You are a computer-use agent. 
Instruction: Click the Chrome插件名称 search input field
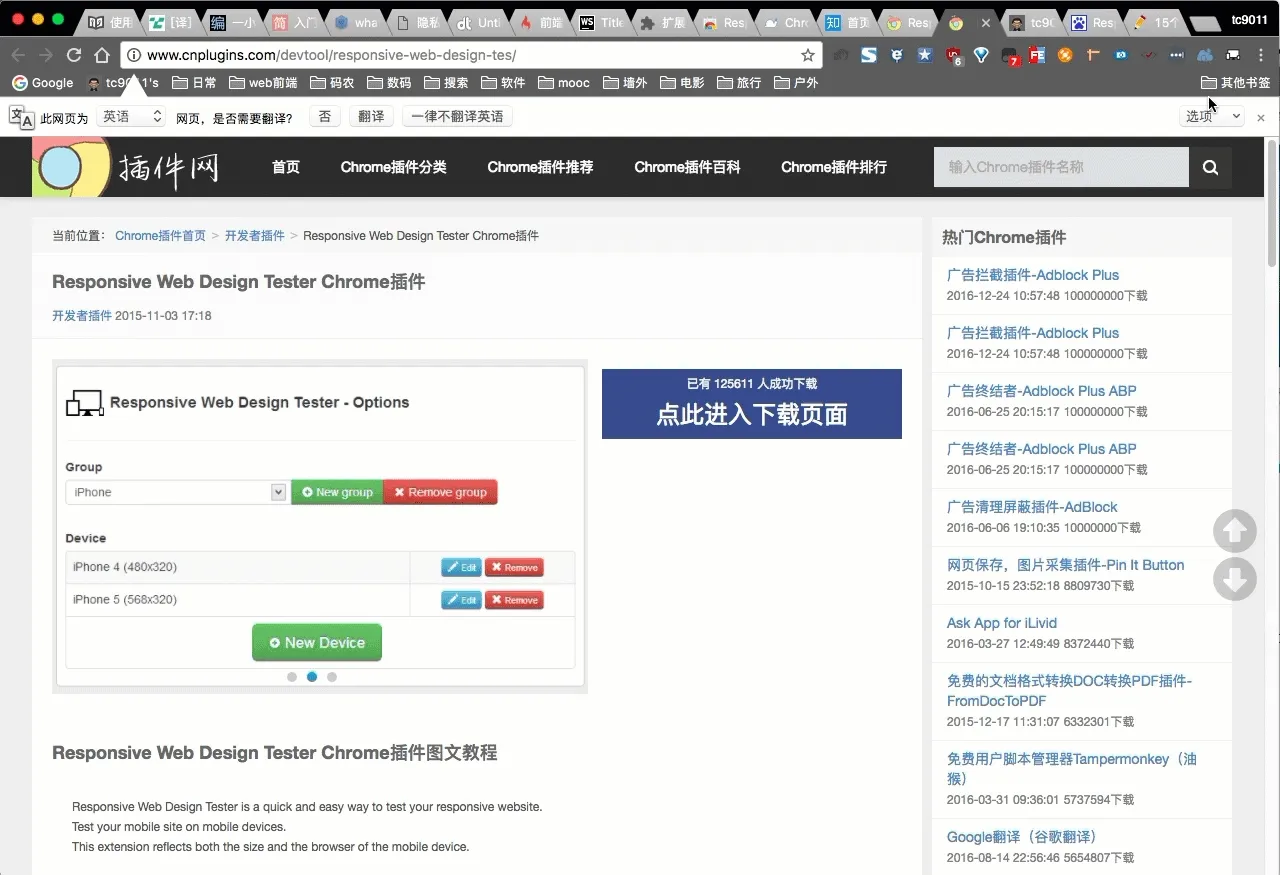(1060, 167)
